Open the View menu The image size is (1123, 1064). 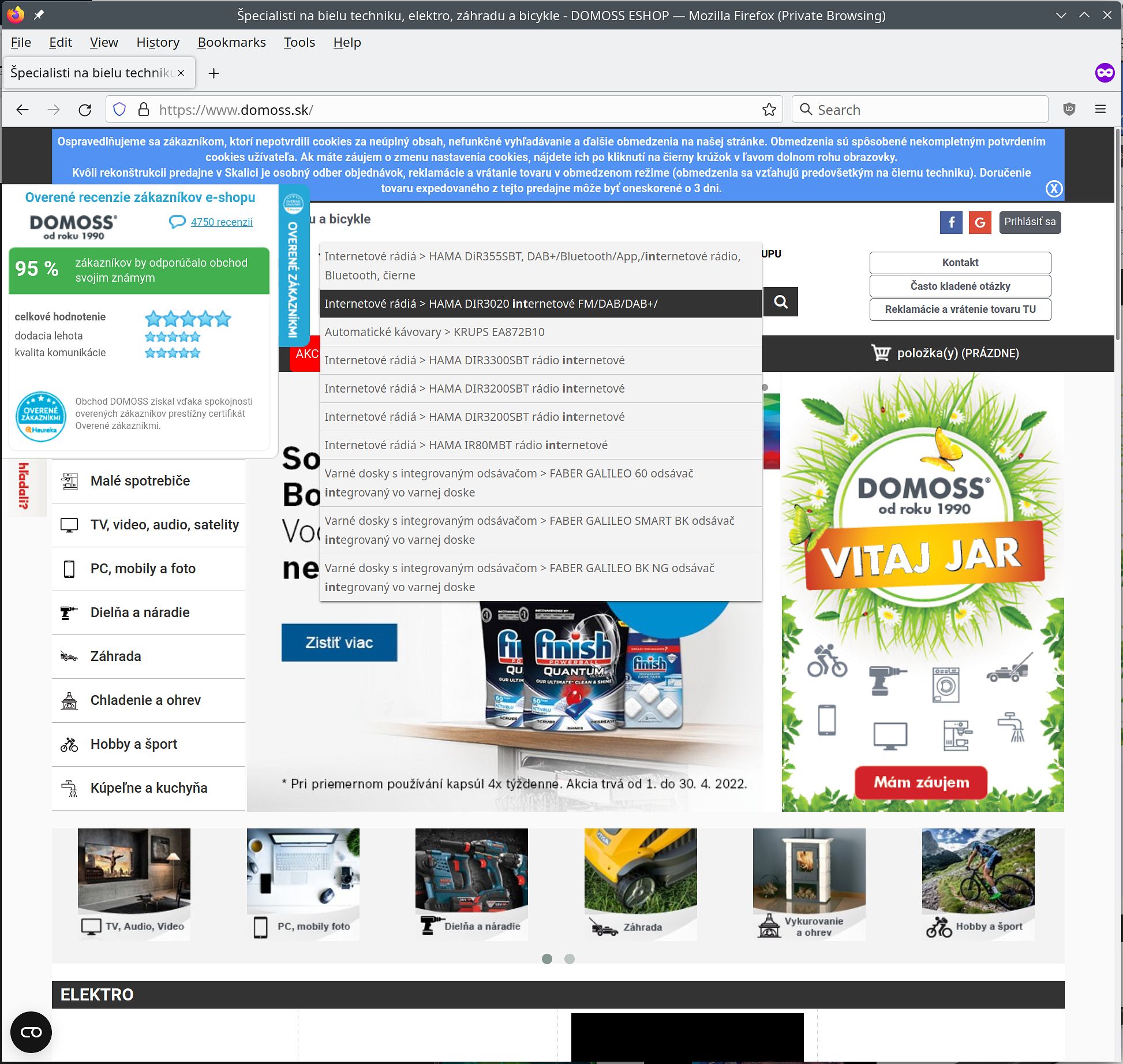[x=104, y=42]
